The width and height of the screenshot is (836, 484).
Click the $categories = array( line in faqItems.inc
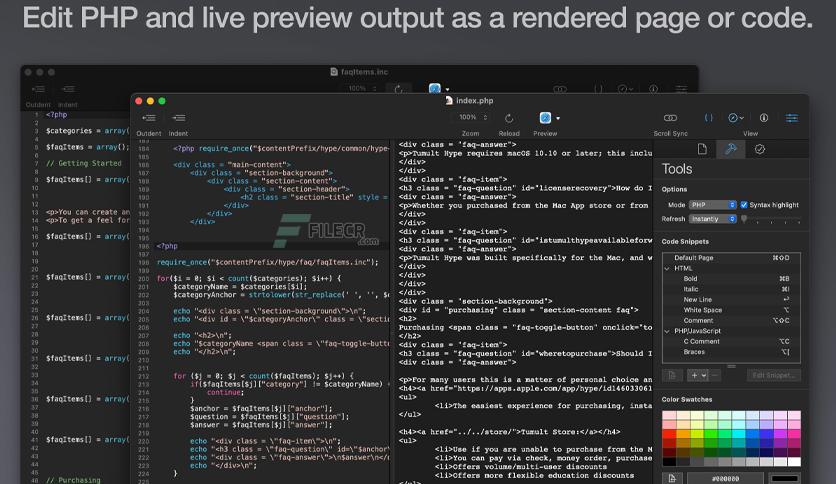[87, 131]
